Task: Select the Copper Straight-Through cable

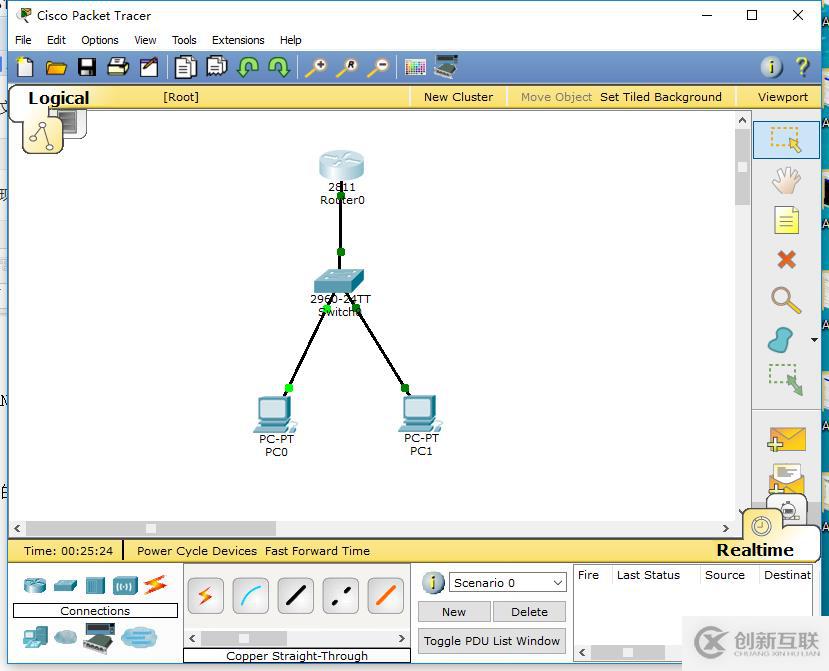Action: 295,596
